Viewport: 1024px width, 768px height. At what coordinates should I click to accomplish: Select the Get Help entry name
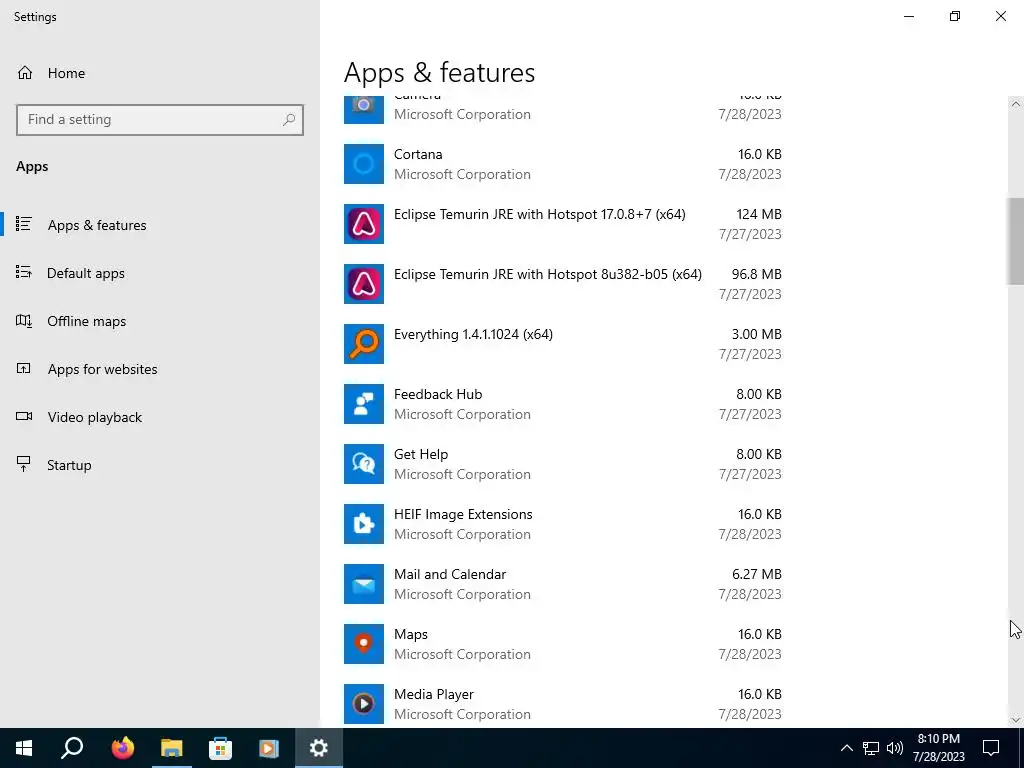421,455
